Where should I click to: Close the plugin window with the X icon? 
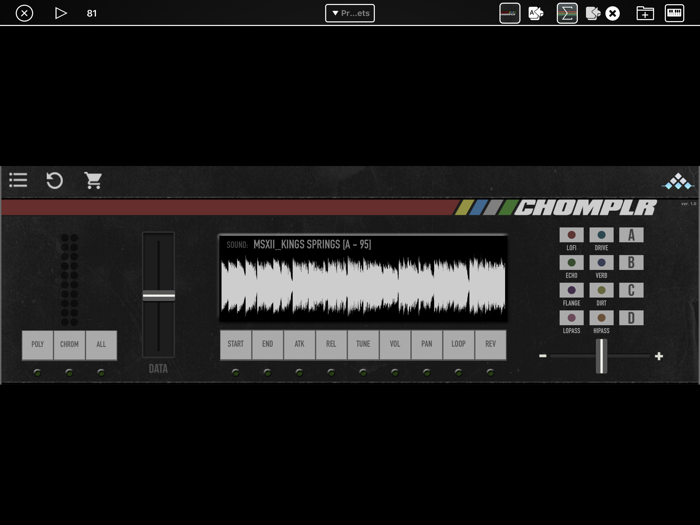[x=24, y=13]
